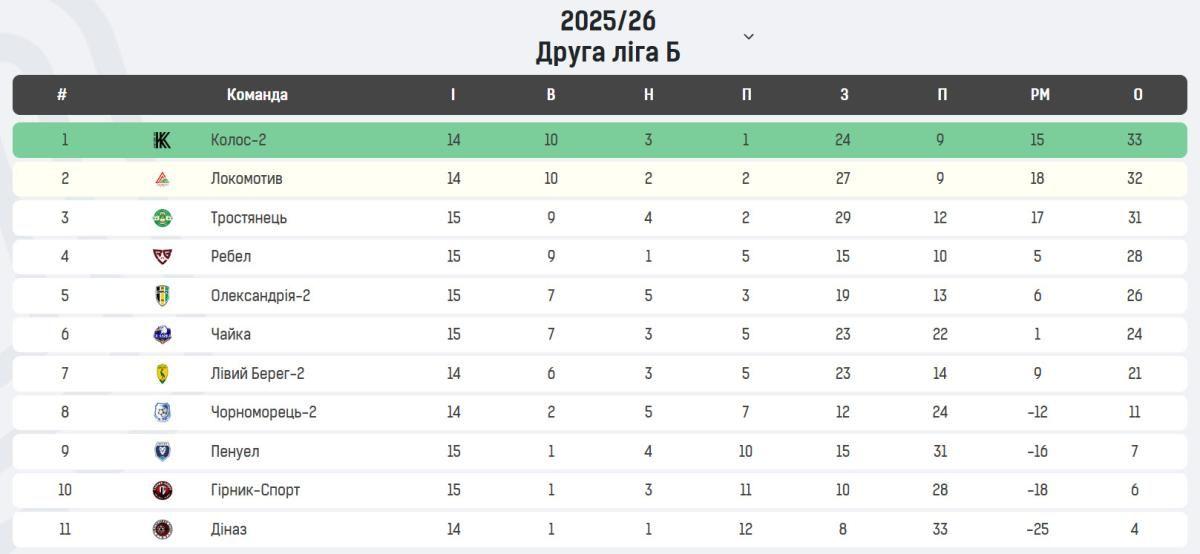Click the Пенуел shield logo

point(162,451)
